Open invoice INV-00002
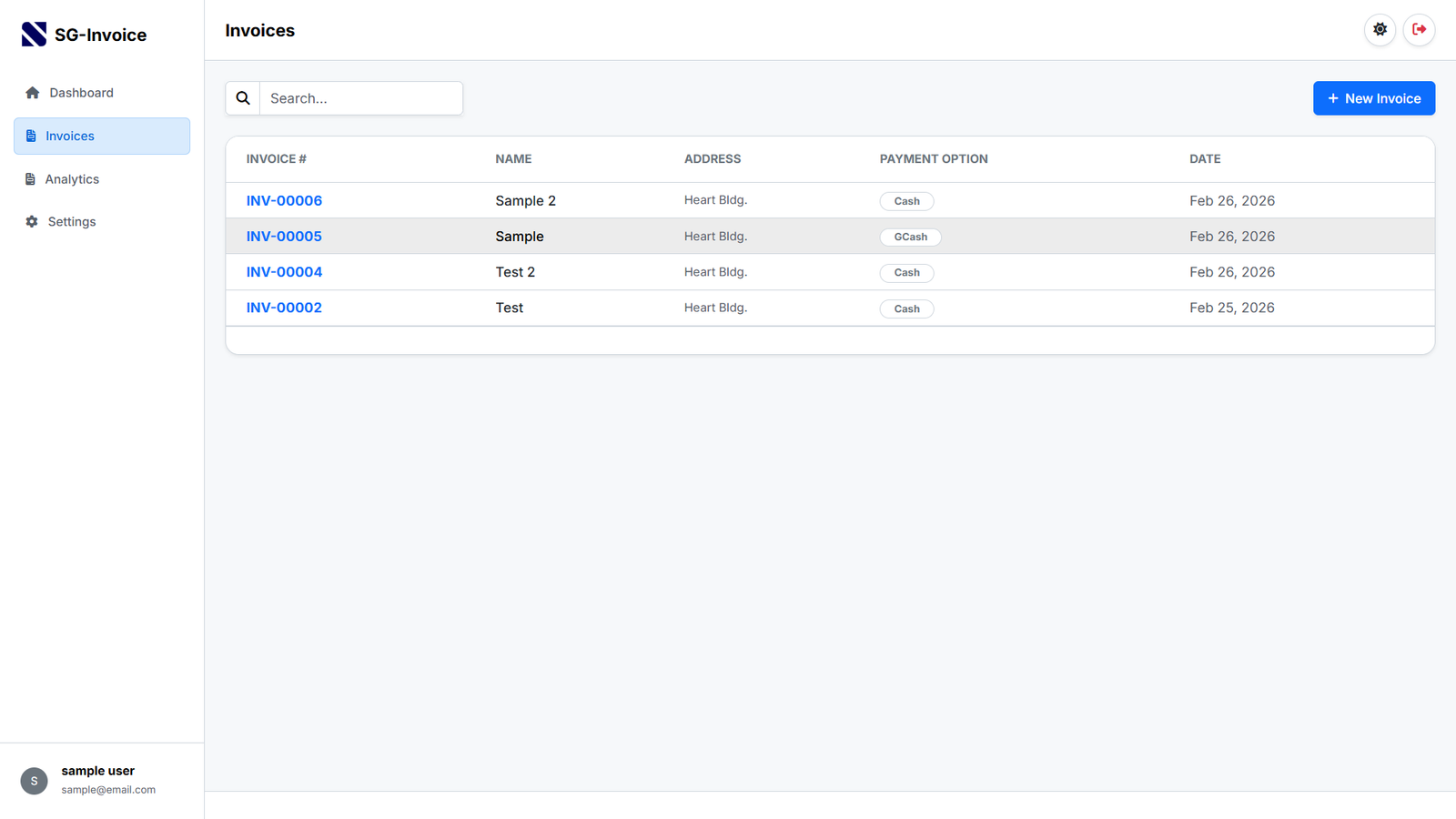This screenshot has height=819, width=1456. [284, 308]
